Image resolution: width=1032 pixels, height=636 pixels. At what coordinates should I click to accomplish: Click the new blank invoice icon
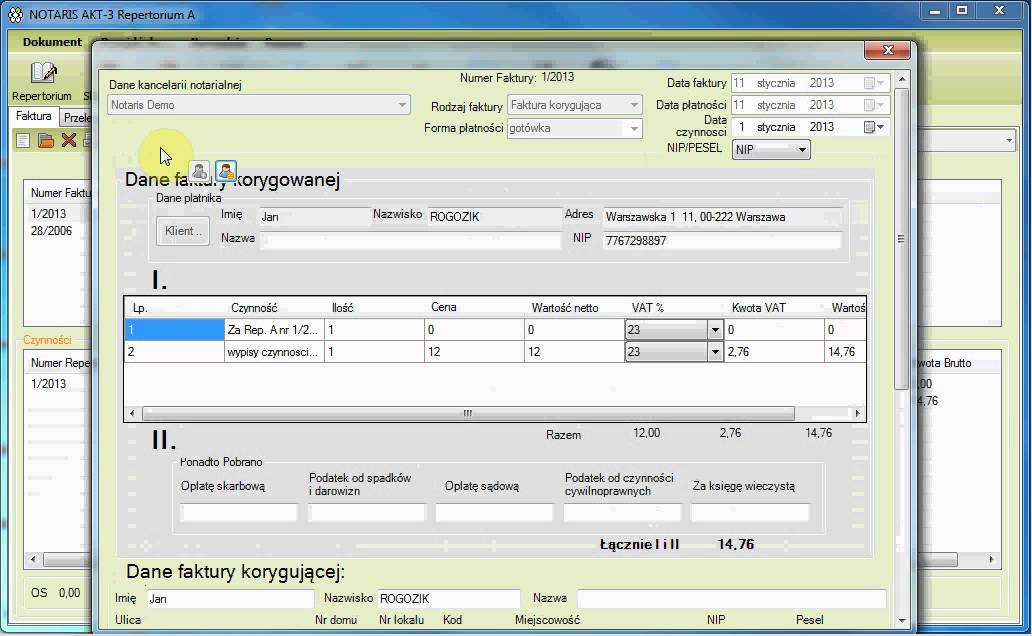coord(23,140)
